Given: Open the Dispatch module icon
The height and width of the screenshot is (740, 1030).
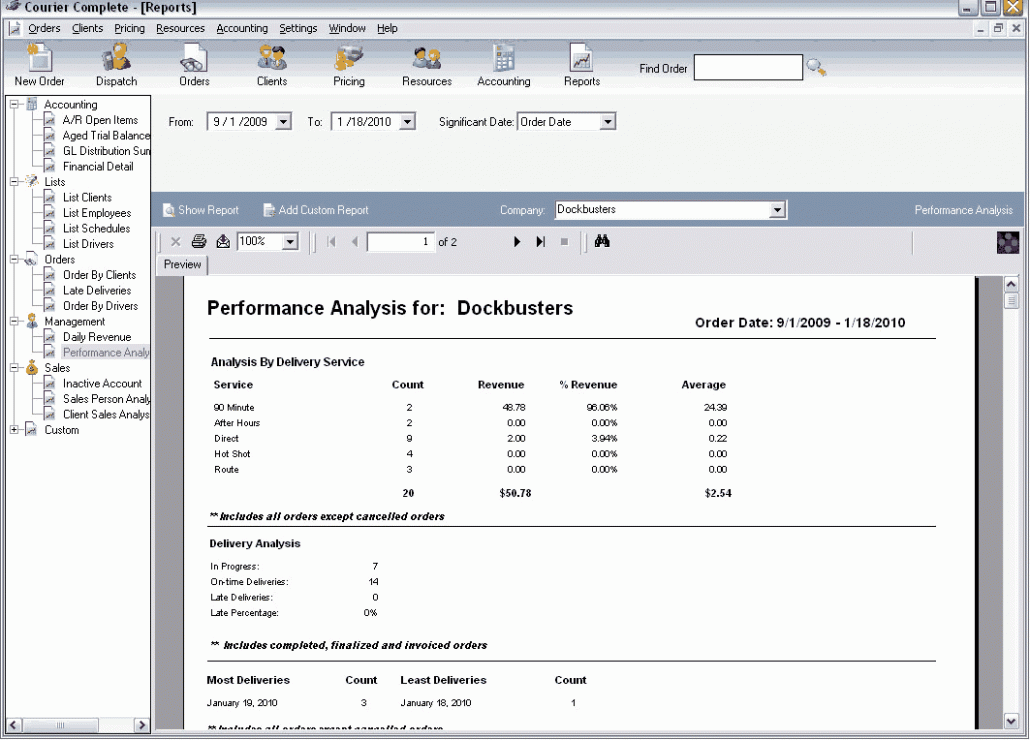Looking at the screenshot, I should tap(116, 62).
